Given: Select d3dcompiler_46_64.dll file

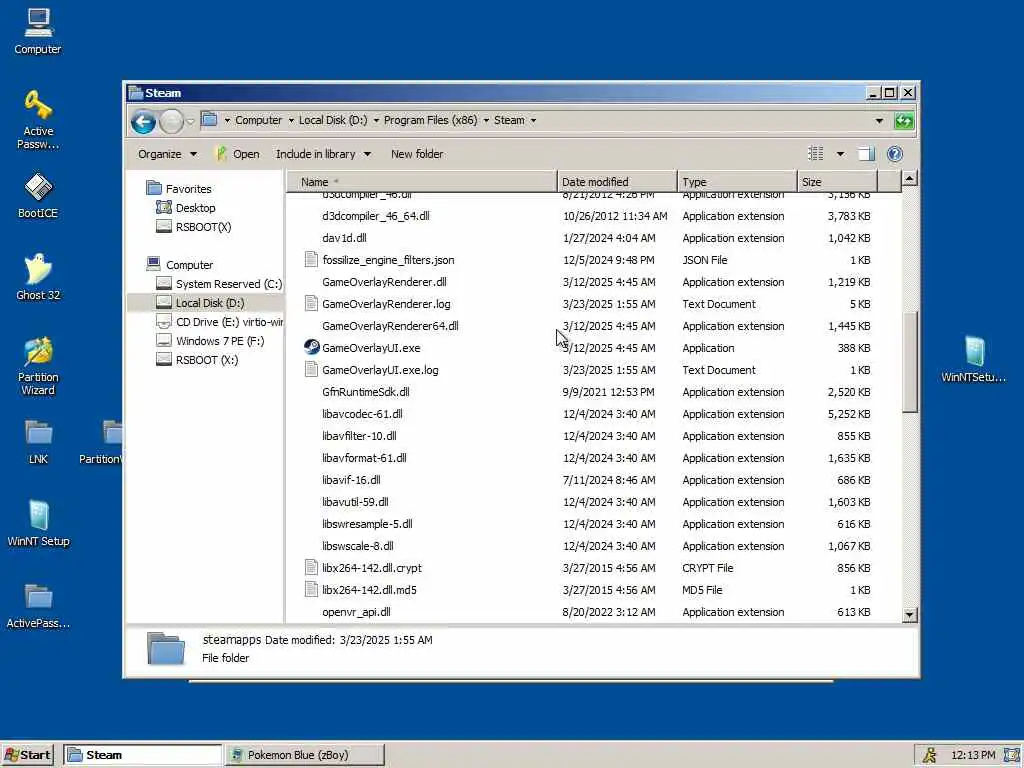Looking at the screenshot, I should pyautogui.click(x=376, y=216).
